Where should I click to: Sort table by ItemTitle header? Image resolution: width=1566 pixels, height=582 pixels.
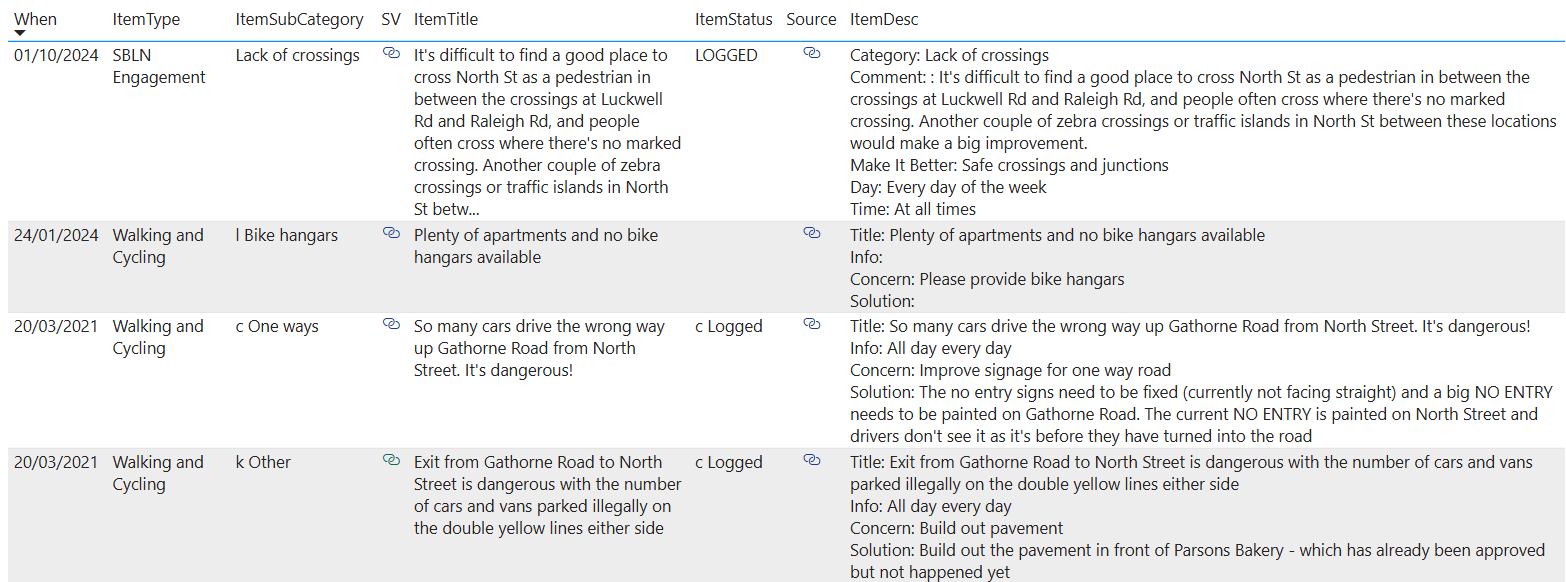pyautogui.click(x=446, y=19)
